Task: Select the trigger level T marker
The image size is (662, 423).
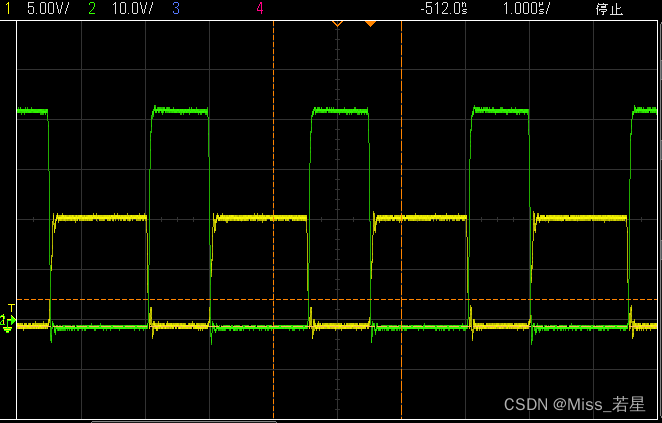Action: pos(11,307)
